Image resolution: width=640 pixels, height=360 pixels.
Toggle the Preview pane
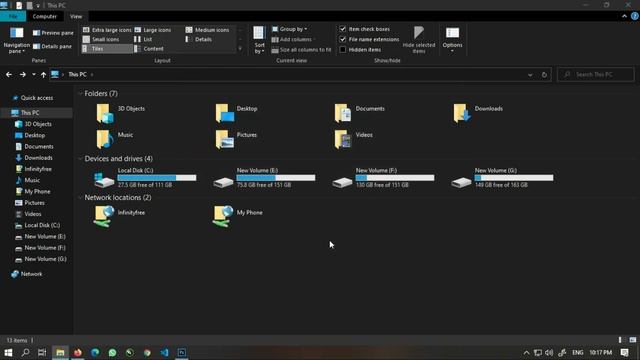click(53, 33)
